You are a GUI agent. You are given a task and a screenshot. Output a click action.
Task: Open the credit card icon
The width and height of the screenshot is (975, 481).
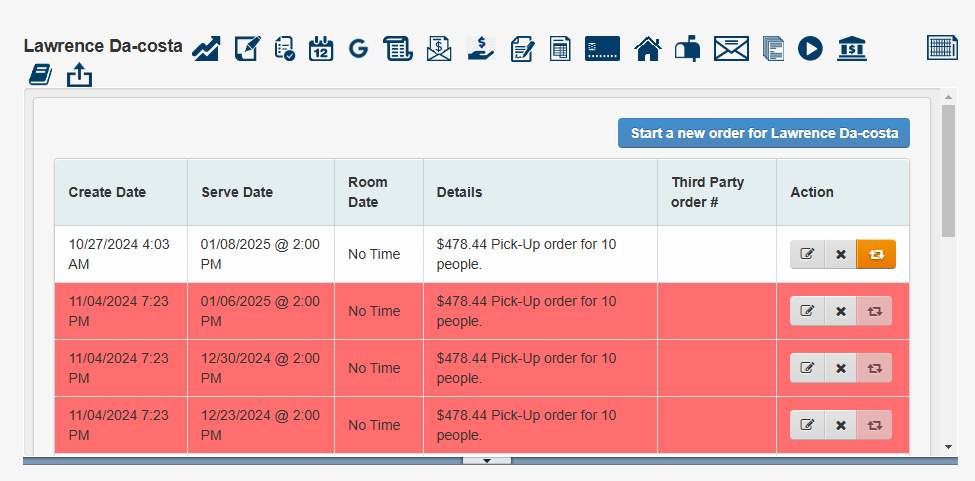pyautogui.click(x=603, y=48)
